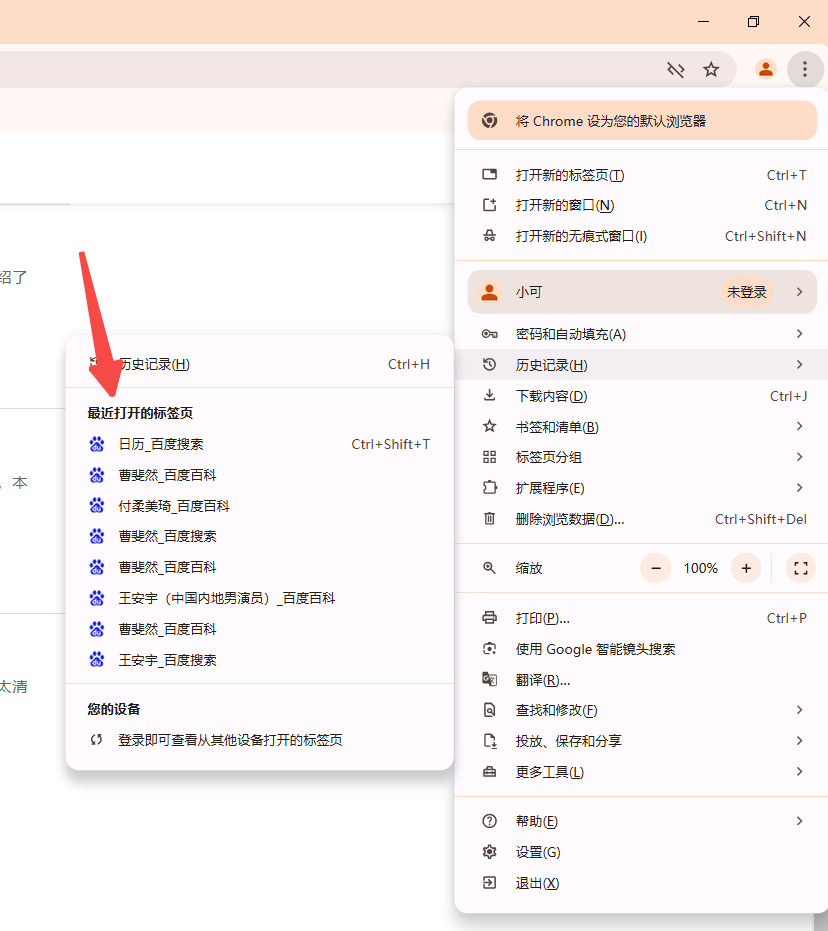Choose 使用 Google 智能镜头搜索
828x931 pixels.
(x=642, y=649)
